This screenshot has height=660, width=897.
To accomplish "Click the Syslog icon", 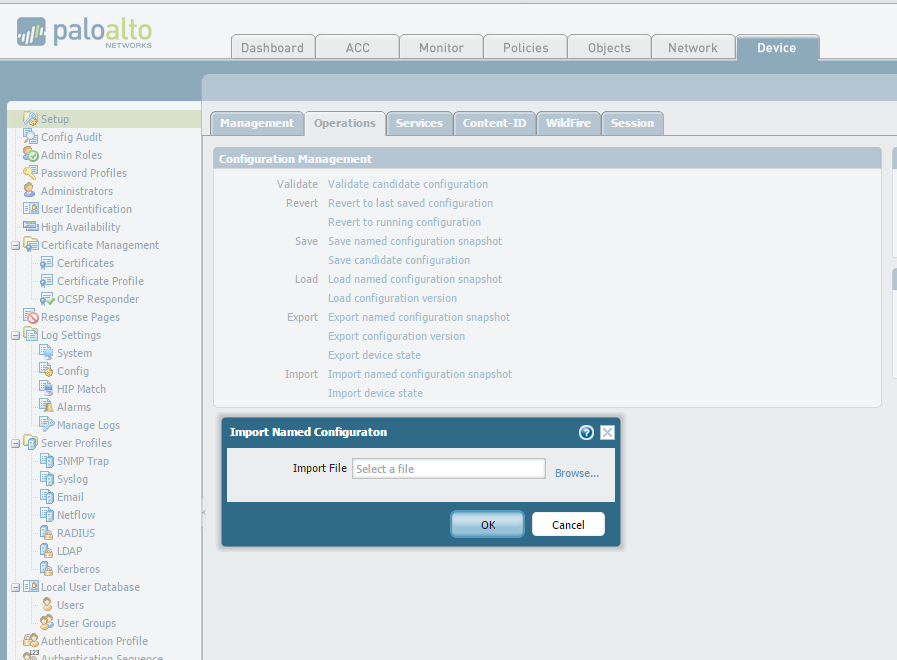I will [46, 478].
